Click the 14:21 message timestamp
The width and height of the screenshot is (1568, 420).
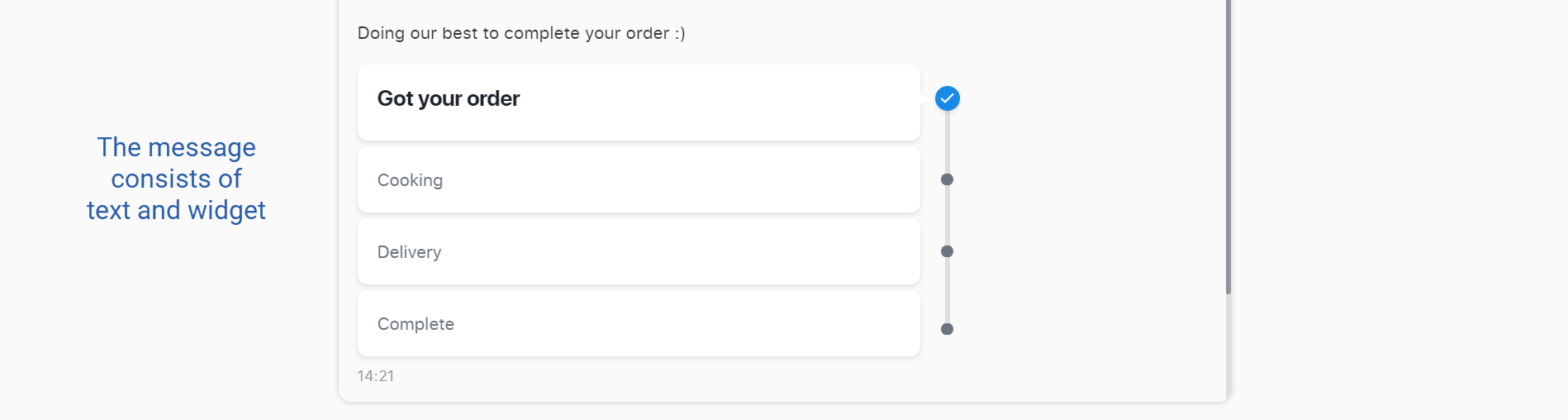pos(376,376)
